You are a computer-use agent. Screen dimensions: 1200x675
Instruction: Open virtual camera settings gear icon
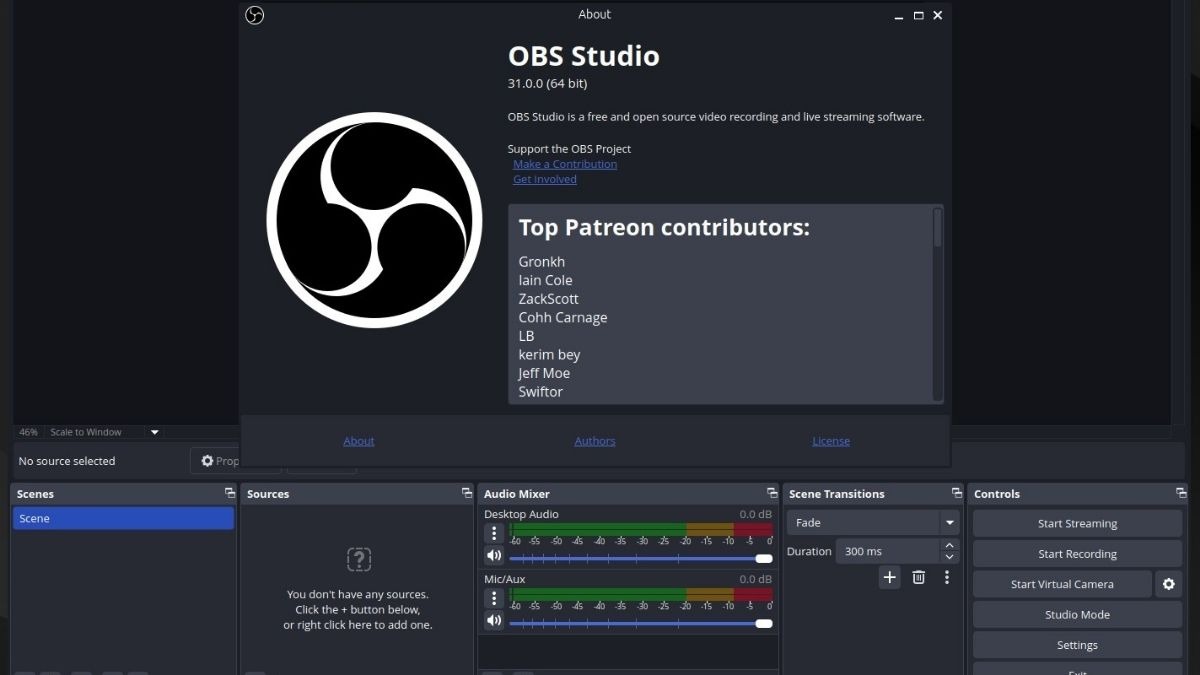[x=1168, y=584]
